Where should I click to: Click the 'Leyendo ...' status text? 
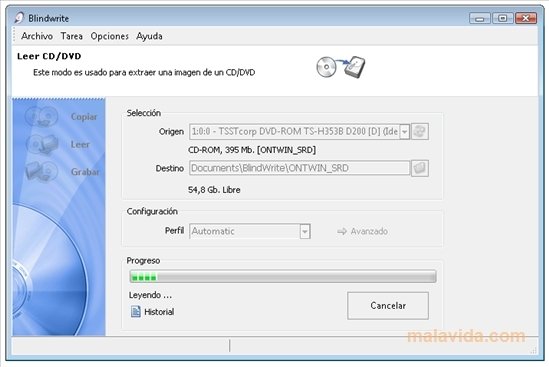point(150,295)
